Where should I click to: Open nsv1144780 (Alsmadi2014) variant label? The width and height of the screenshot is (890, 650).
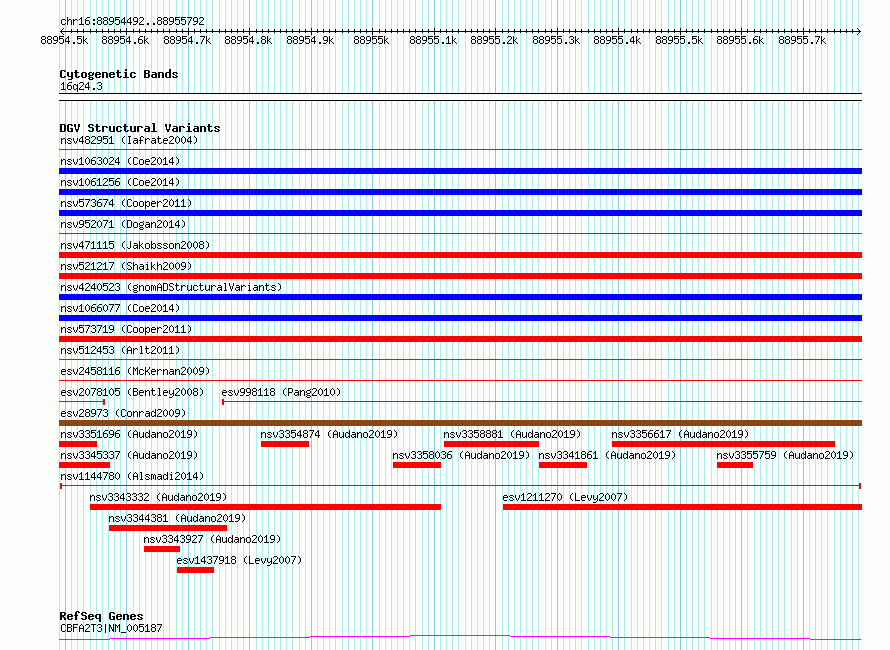pos(132,476)
